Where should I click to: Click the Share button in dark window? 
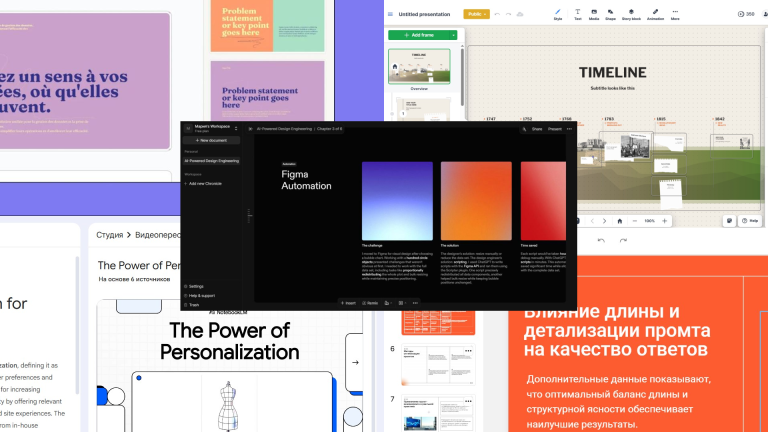pos(537,129)
